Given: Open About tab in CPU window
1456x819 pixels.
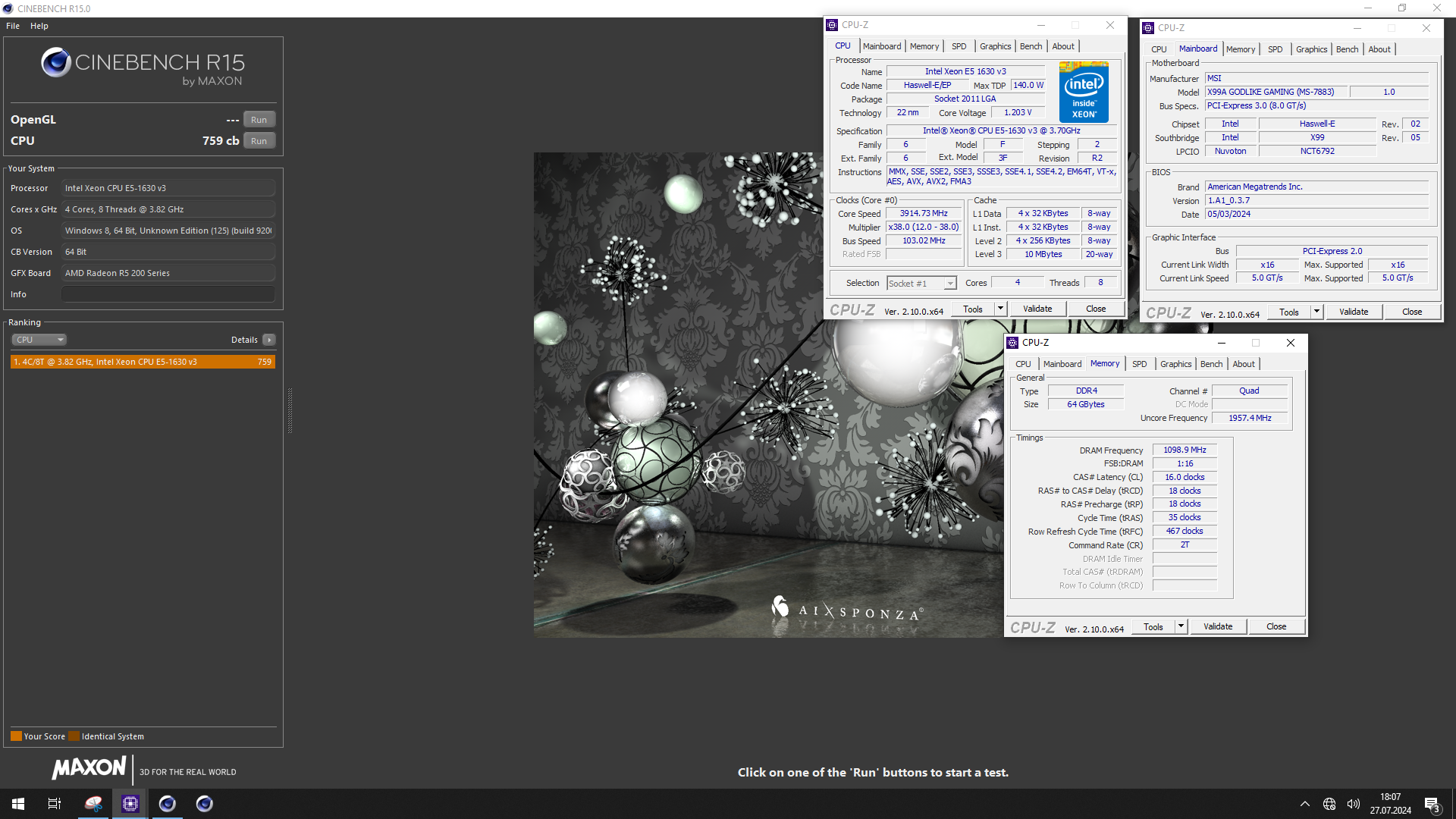Looking at the screenshot, I should tap(1063, 46).
